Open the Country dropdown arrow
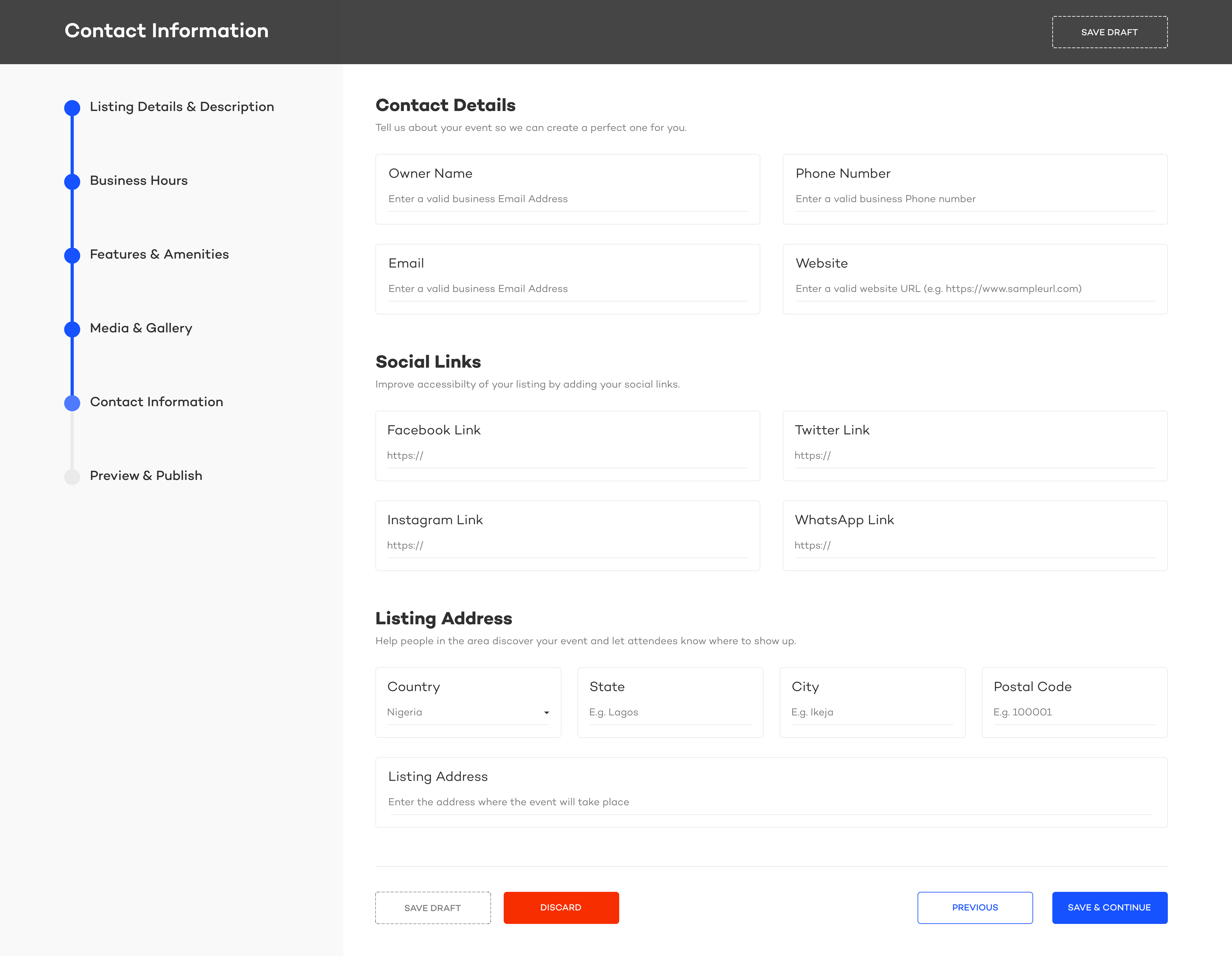 point(546,712)
